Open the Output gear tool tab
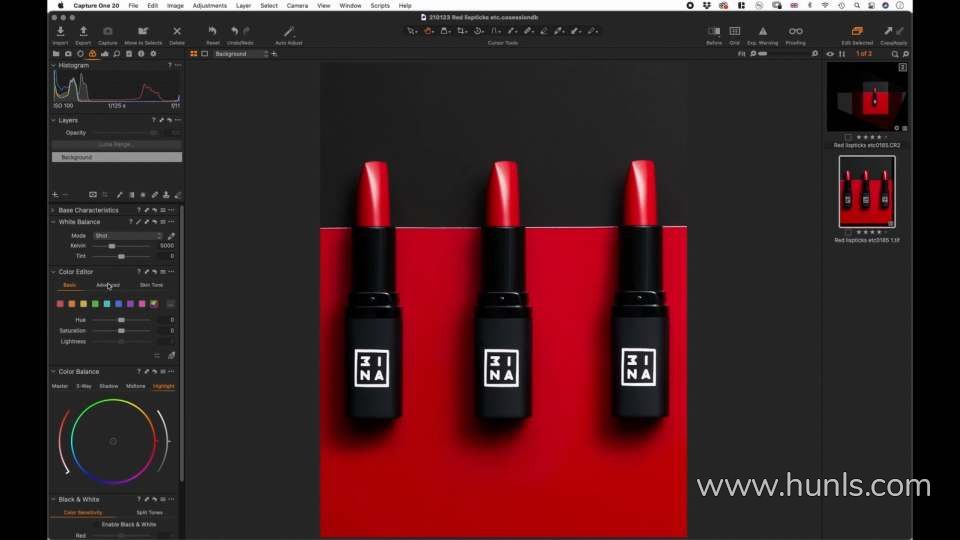Viewport: 960px width, 540px height. [153, 54]
